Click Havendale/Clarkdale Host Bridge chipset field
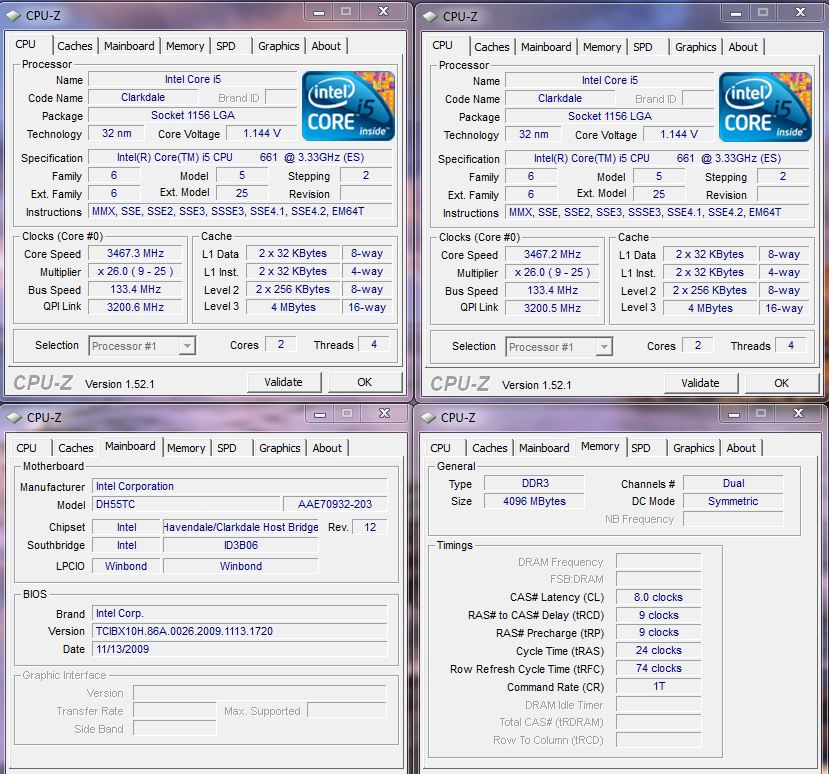The width and height of the screenshot is (829, 774). pos(241,527)
